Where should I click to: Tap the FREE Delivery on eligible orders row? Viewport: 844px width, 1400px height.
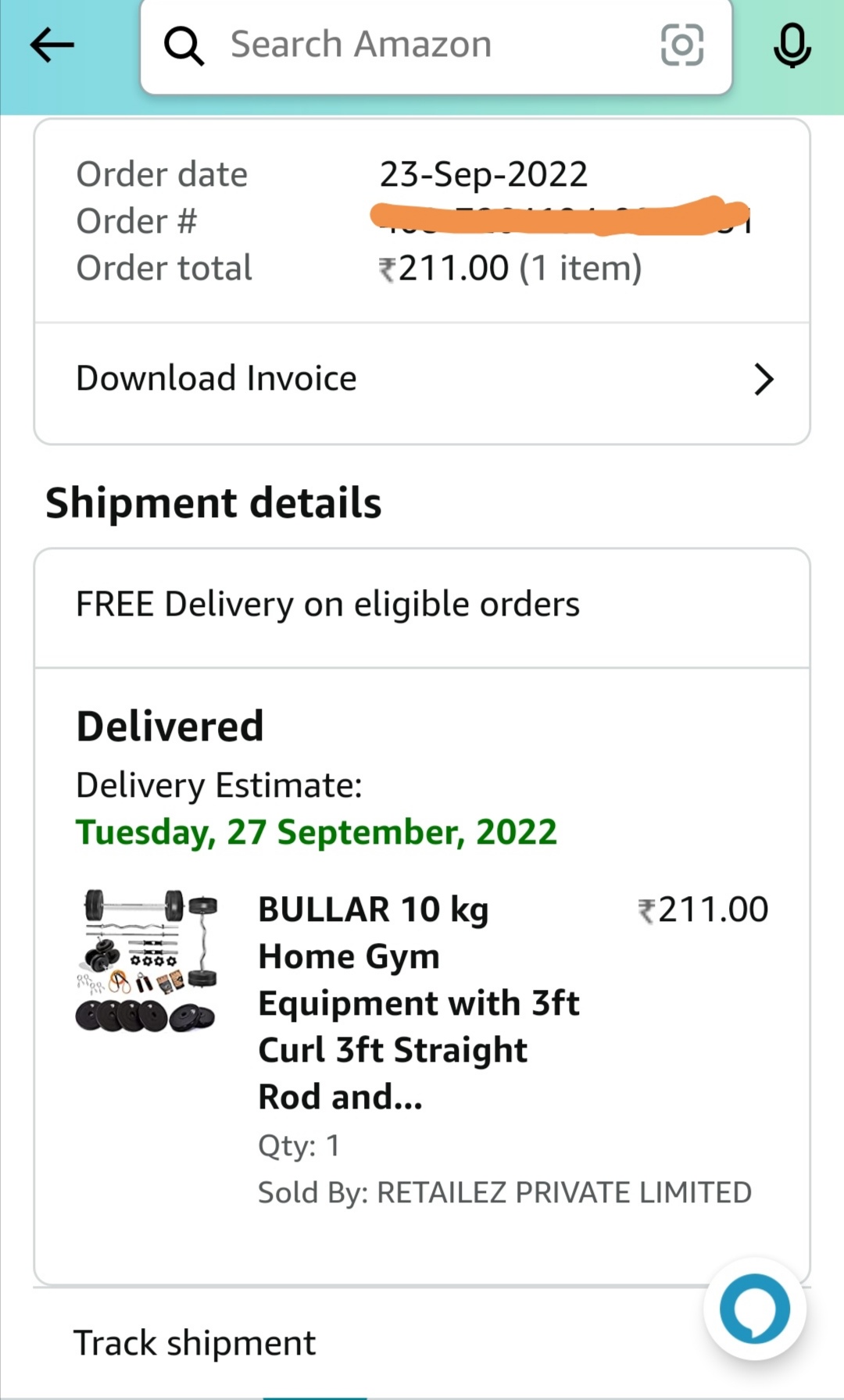coord(327,605)
